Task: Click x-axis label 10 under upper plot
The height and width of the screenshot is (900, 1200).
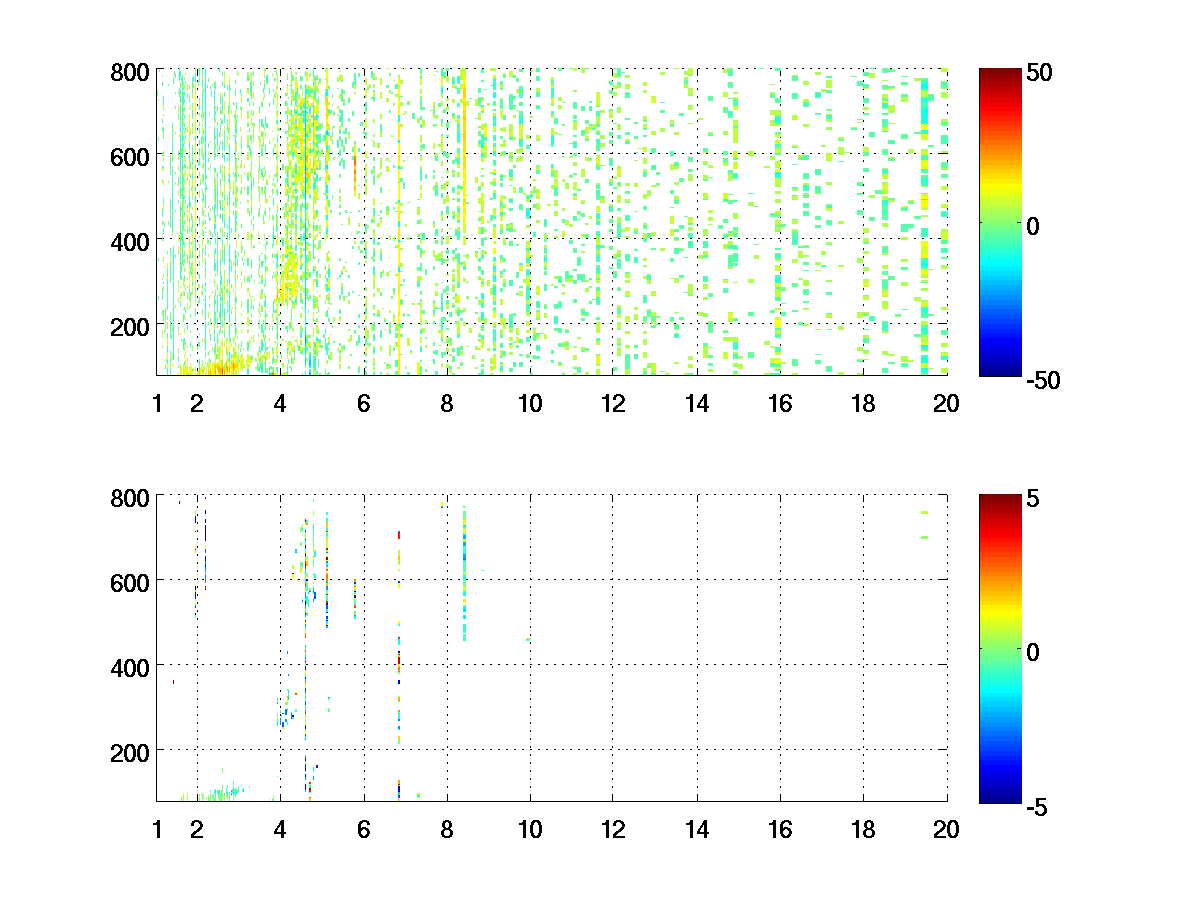Action: 530,404
